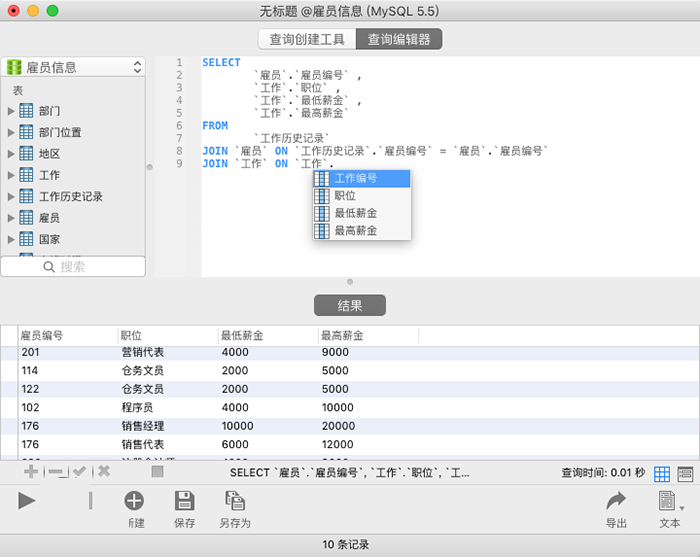Select 最低薪金 from autocomplete list
The height and width of the screenshot is (557, 700).
(x=362, y=213)
